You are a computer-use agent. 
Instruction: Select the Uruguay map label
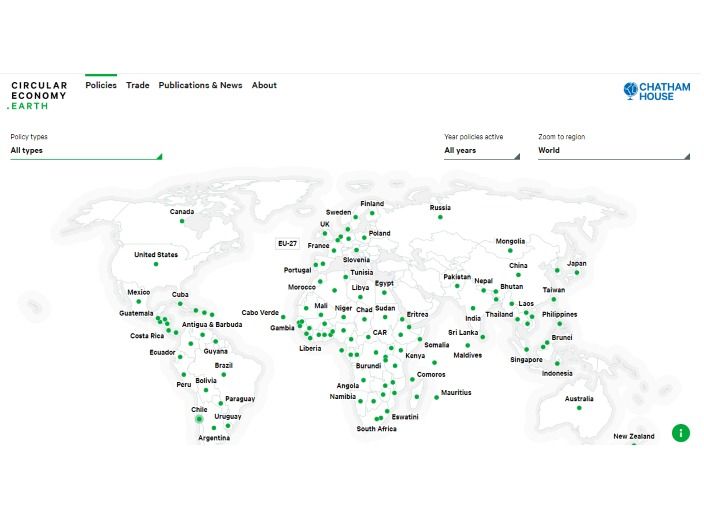point(228,417)
